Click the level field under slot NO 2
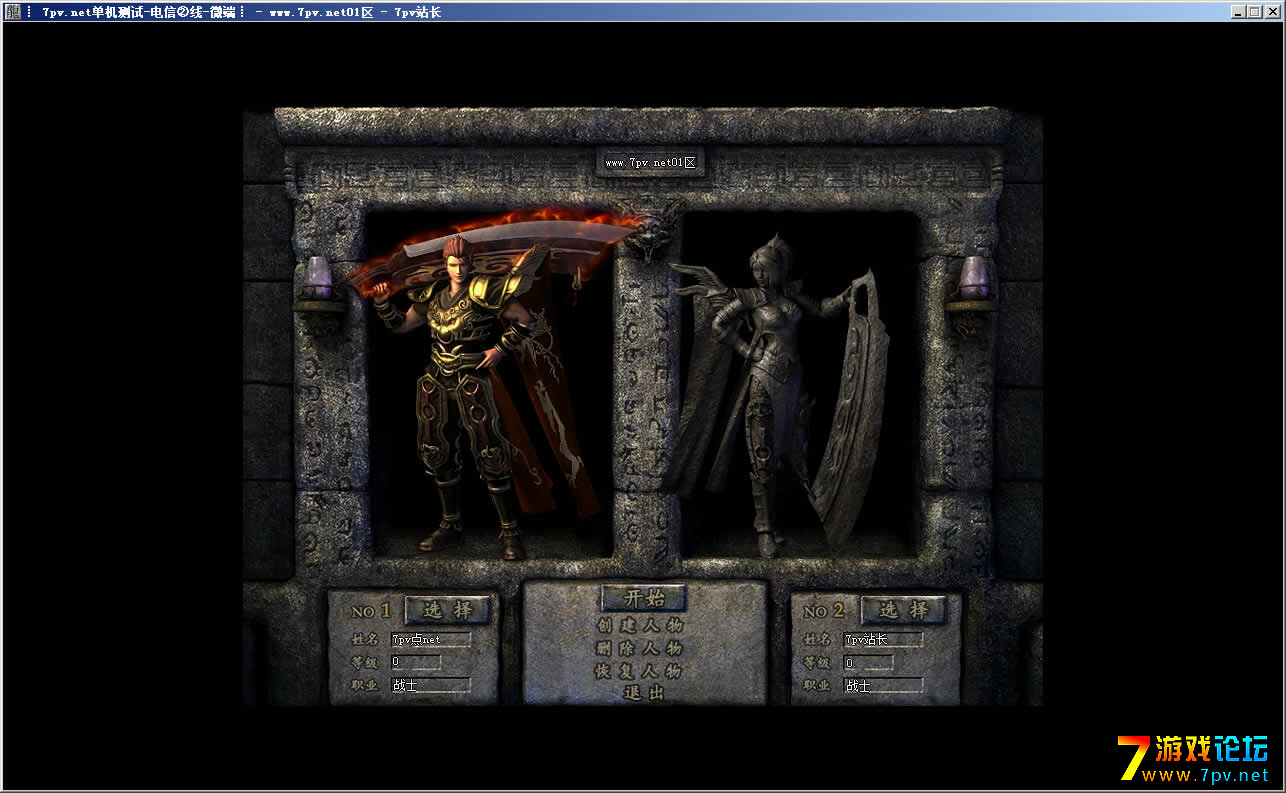The width and height of the screenshot is (1286, 793). pyautogui.click(x=868, y=662)
